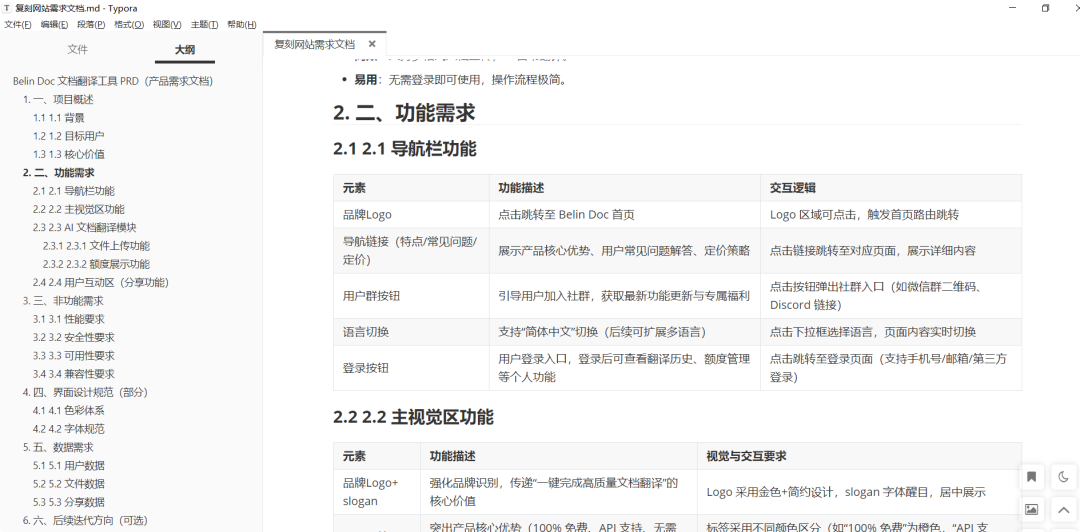Close the 复刻网站需求文档 tab
This screenshot has width=1080, height=532.
(x=372, y=44)
